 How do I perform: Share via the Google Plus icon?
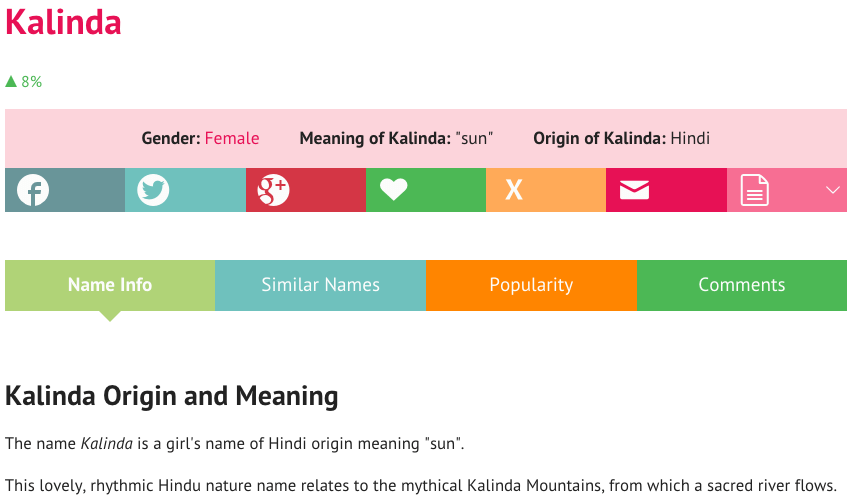pos(306,190)
